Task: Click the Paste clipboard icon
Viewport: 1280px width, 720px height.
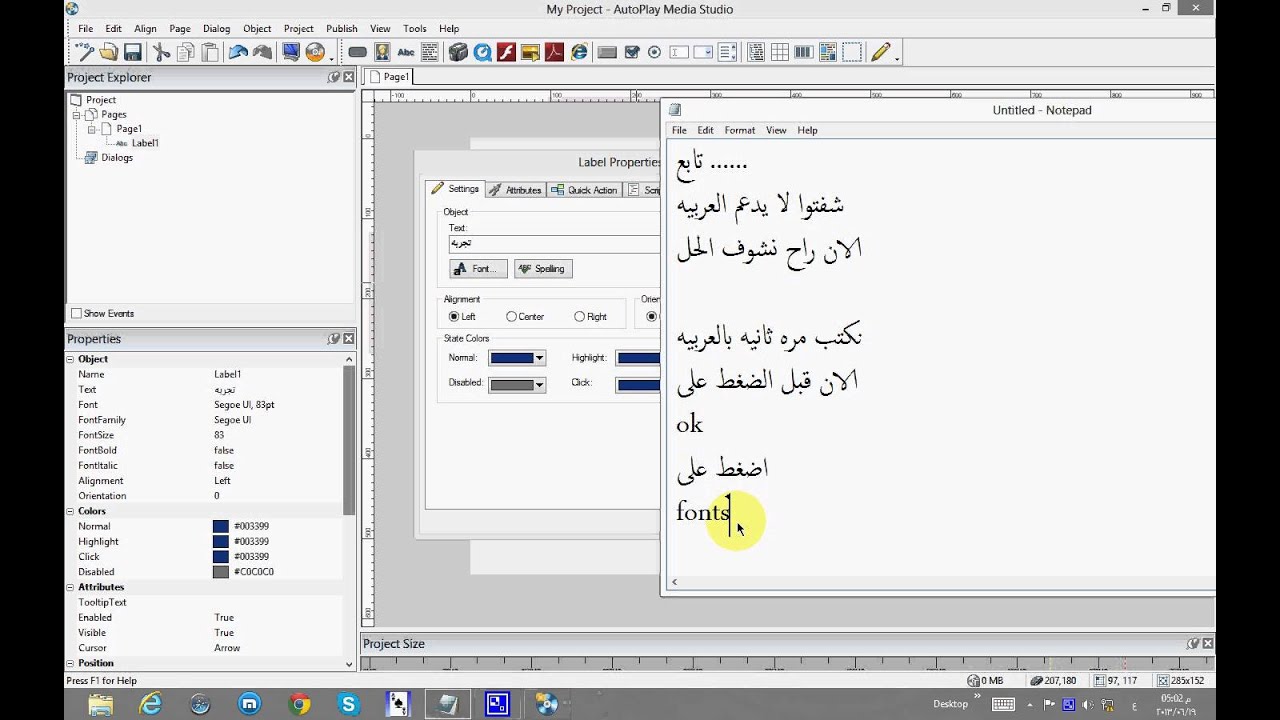Action: pos(208,52)
